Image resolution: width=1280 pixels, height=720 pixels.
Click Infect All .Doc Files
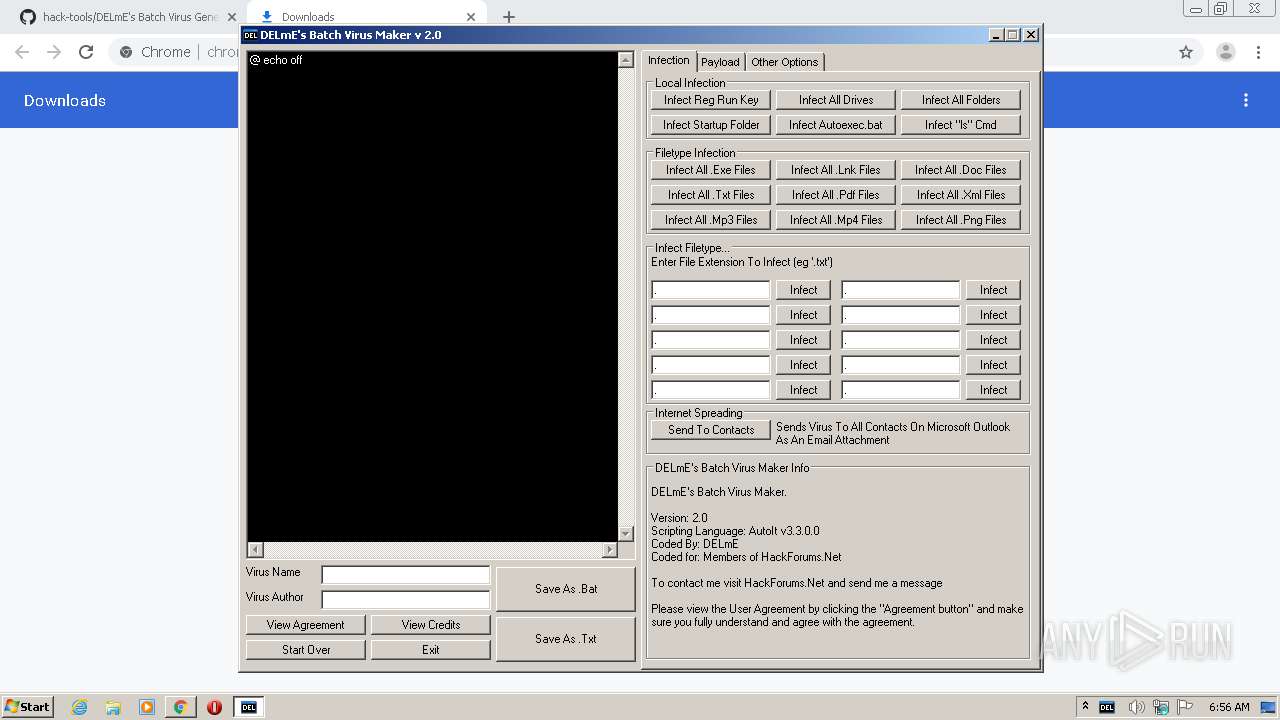[961, 170]
